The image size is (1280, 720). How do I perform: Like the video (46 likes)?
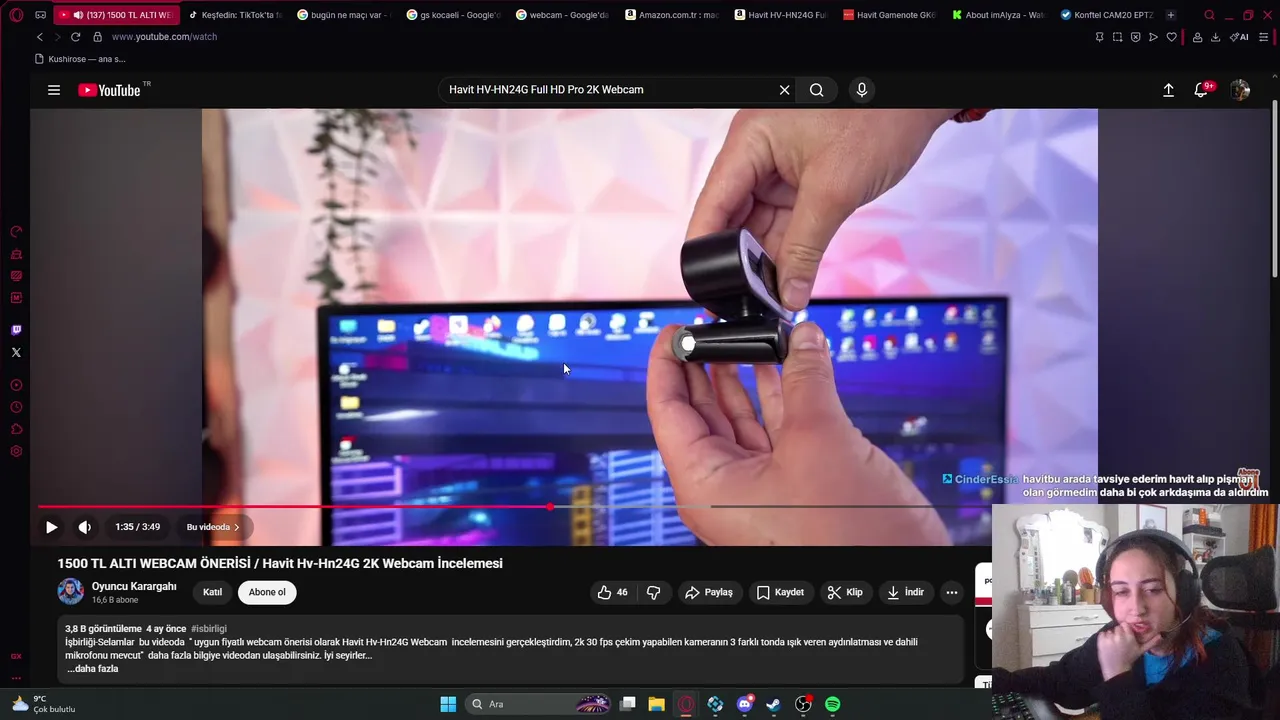pyautogui.click(x=612, y=592)
